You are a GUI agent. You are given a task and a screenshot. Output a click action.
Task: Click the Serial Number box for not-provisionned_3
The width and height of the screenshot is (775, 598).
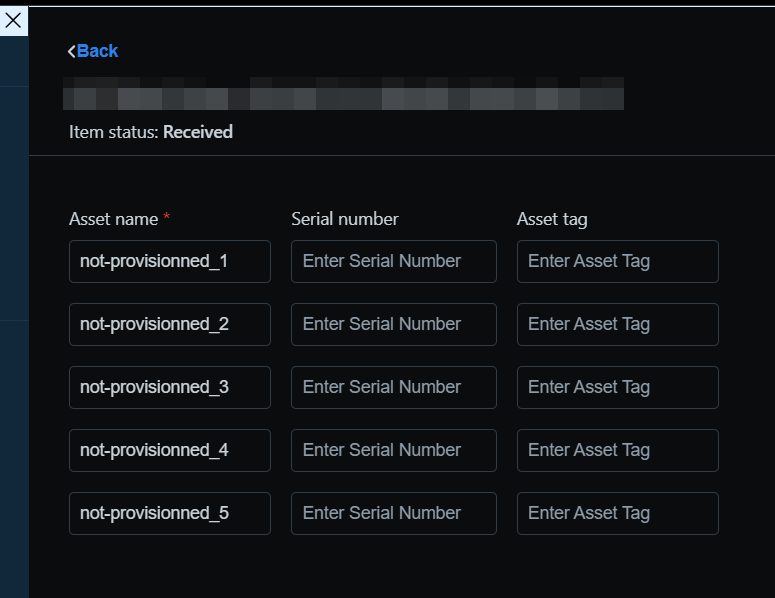pos(393,387)
